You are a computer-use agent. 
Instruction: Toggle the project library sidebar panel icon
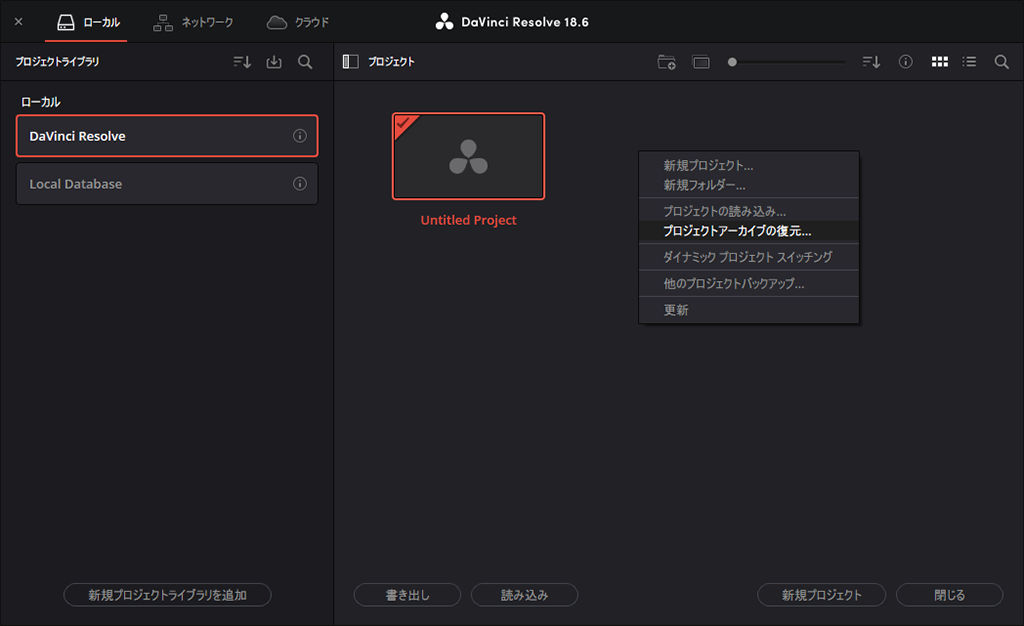351,61
